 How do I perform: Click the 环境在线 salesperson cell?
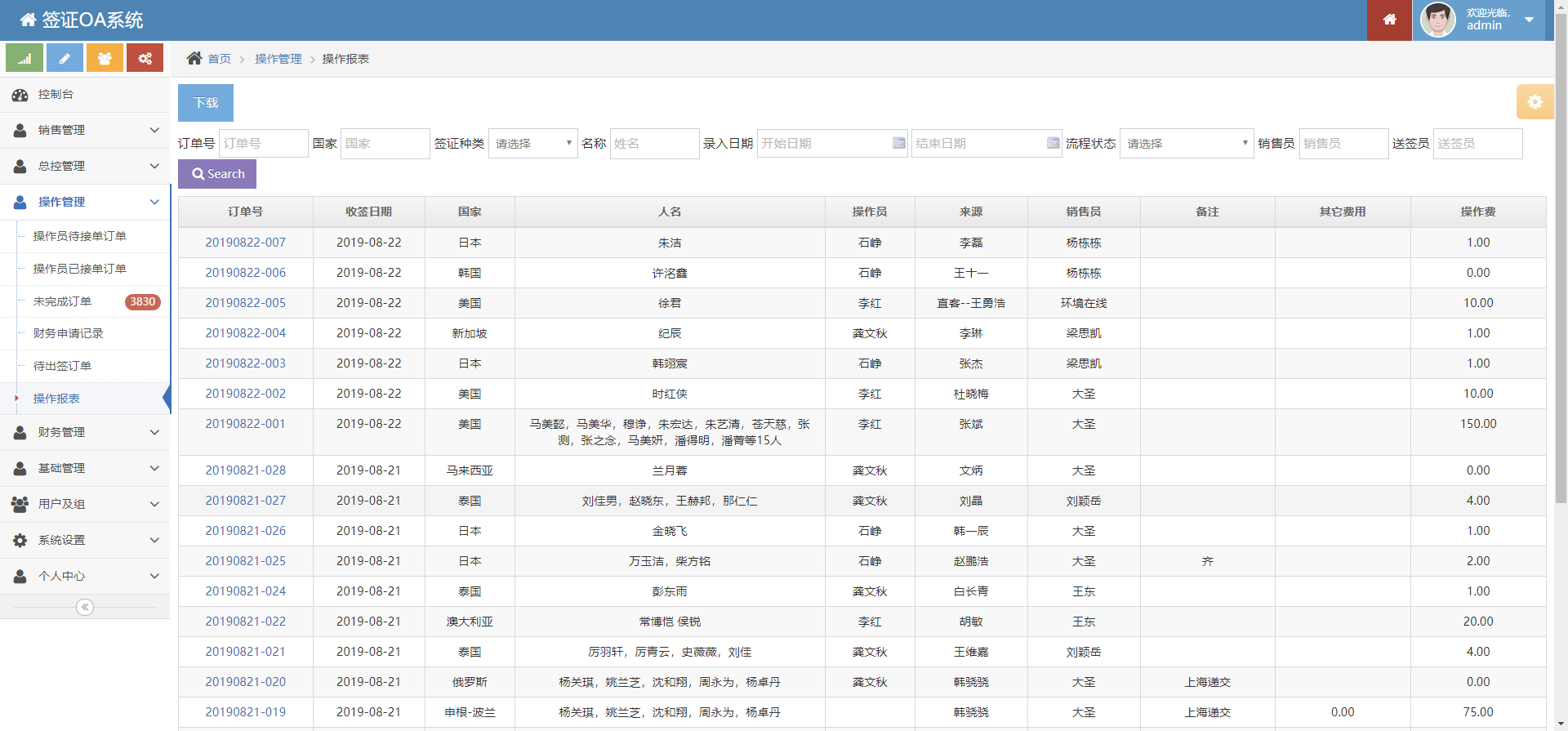(1084, 303)
